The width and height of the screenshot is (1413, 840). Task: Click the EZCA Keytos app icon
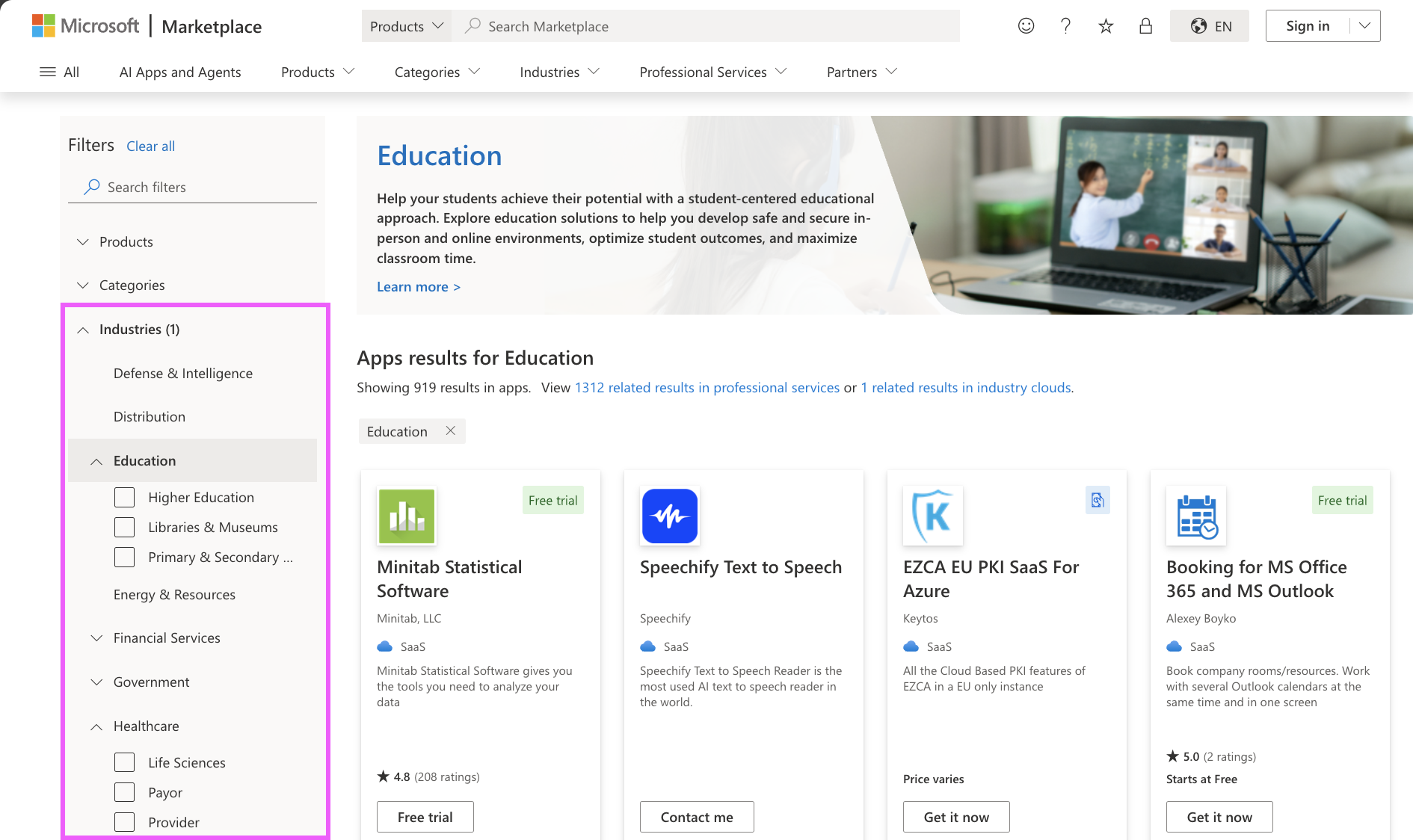[x=933, y=516]
